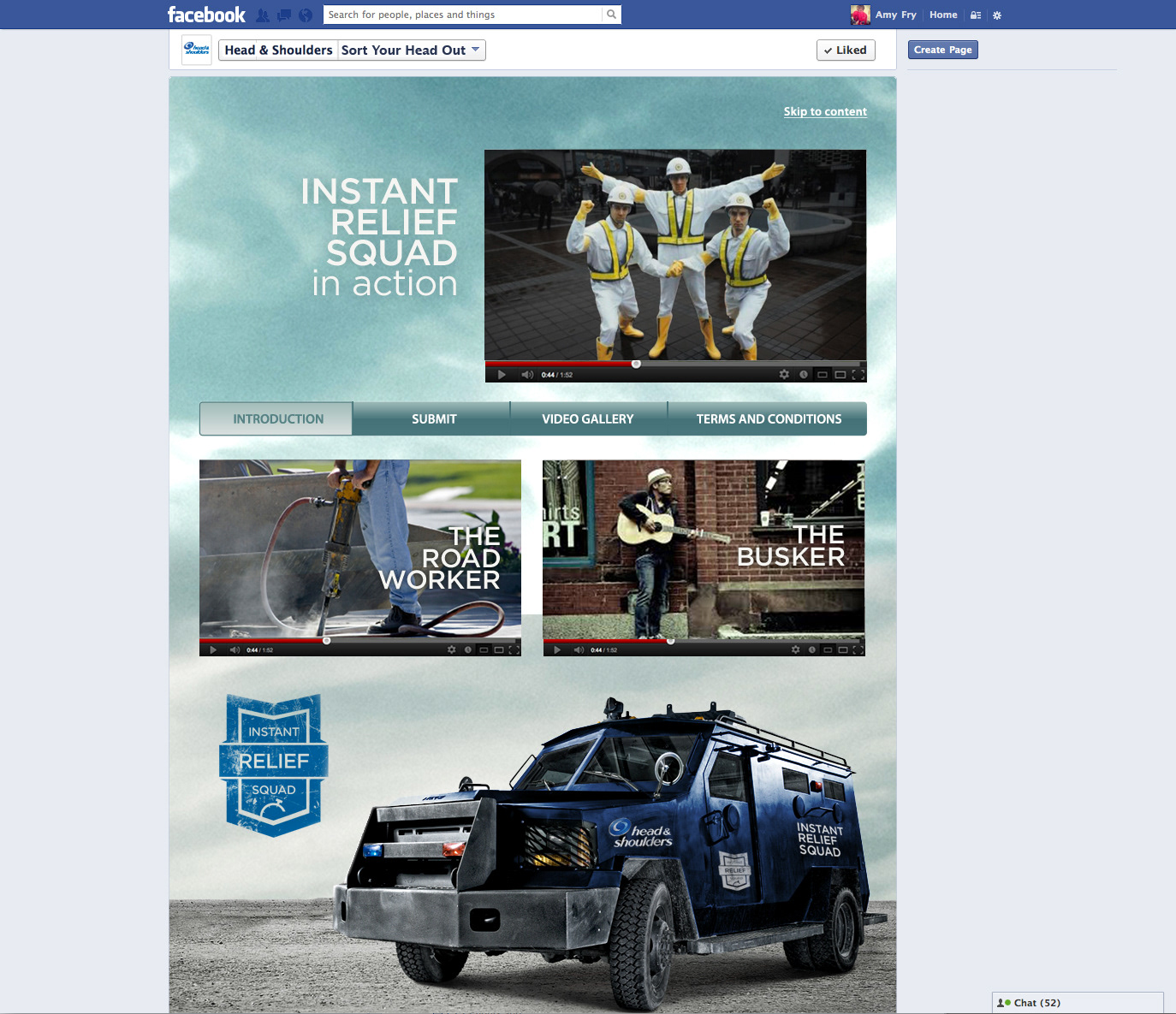Open the Terms and Conditions tab

pos(769,419)
